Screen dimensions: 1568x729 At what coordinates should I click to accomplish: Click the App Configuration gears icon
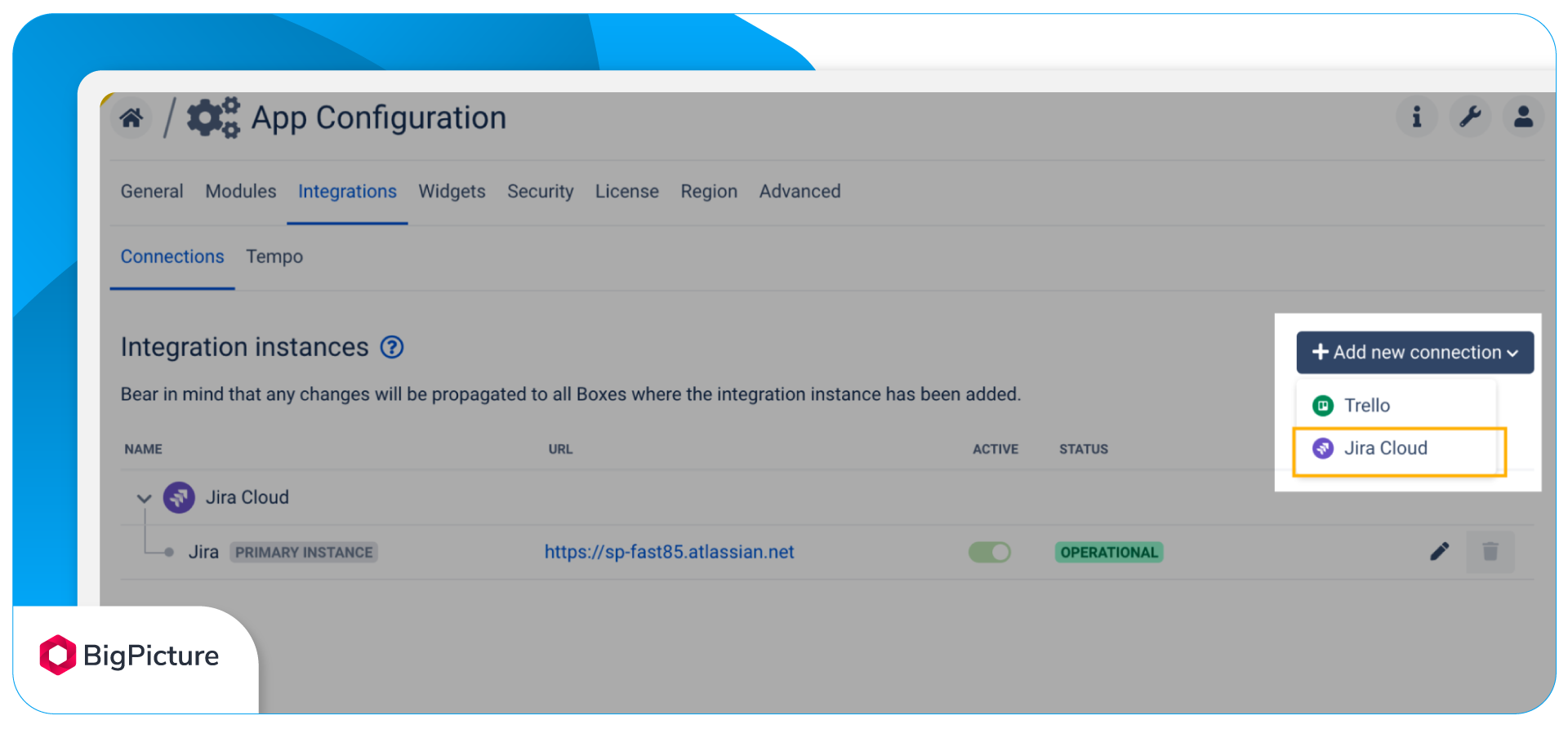(x=213, y=118)
